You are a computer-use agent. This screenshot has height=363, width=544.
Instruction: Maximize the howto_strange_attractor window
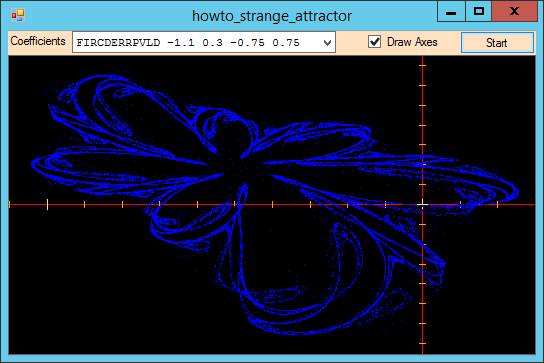478,11
